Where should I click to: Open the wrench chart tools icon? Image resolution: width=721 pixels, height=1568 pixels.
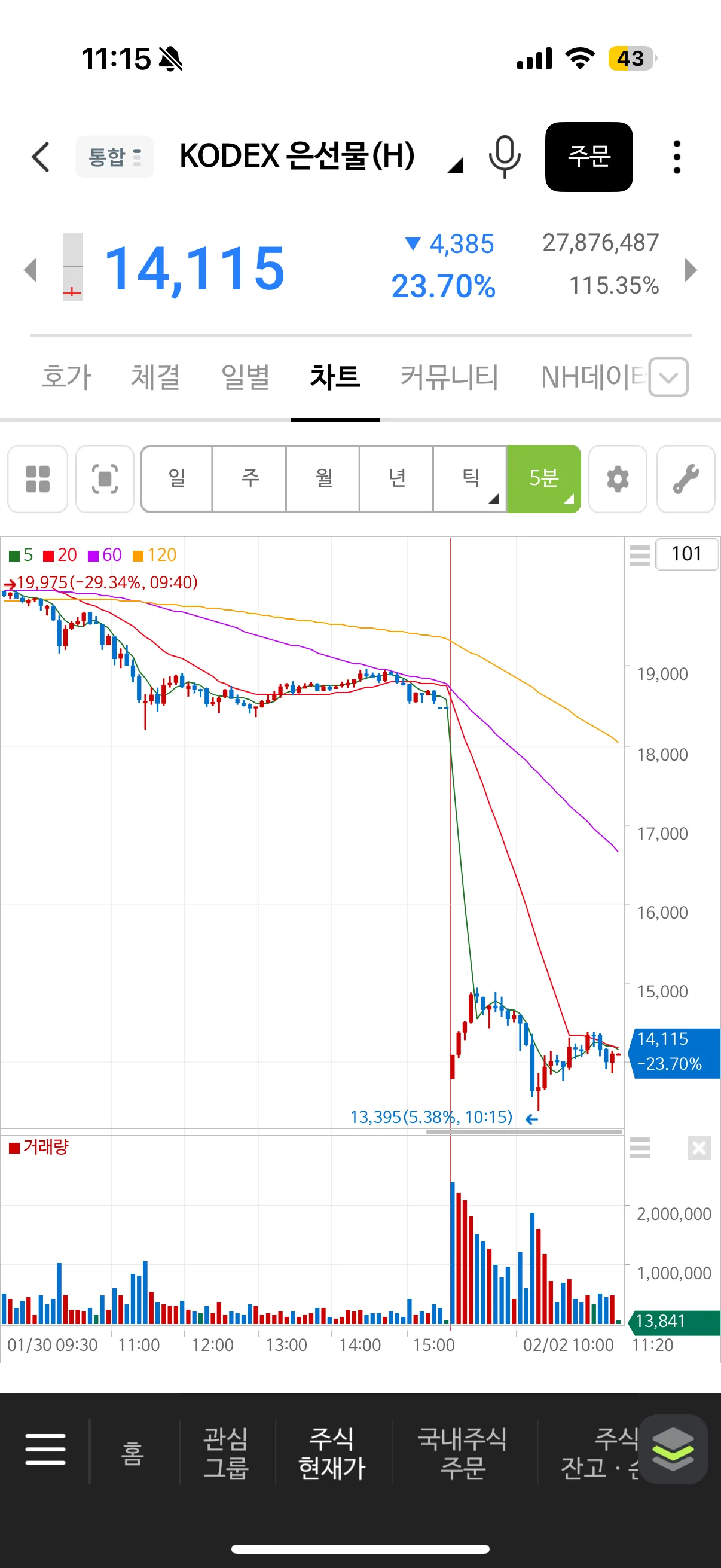pyautogui.click(x=686, y=479)
